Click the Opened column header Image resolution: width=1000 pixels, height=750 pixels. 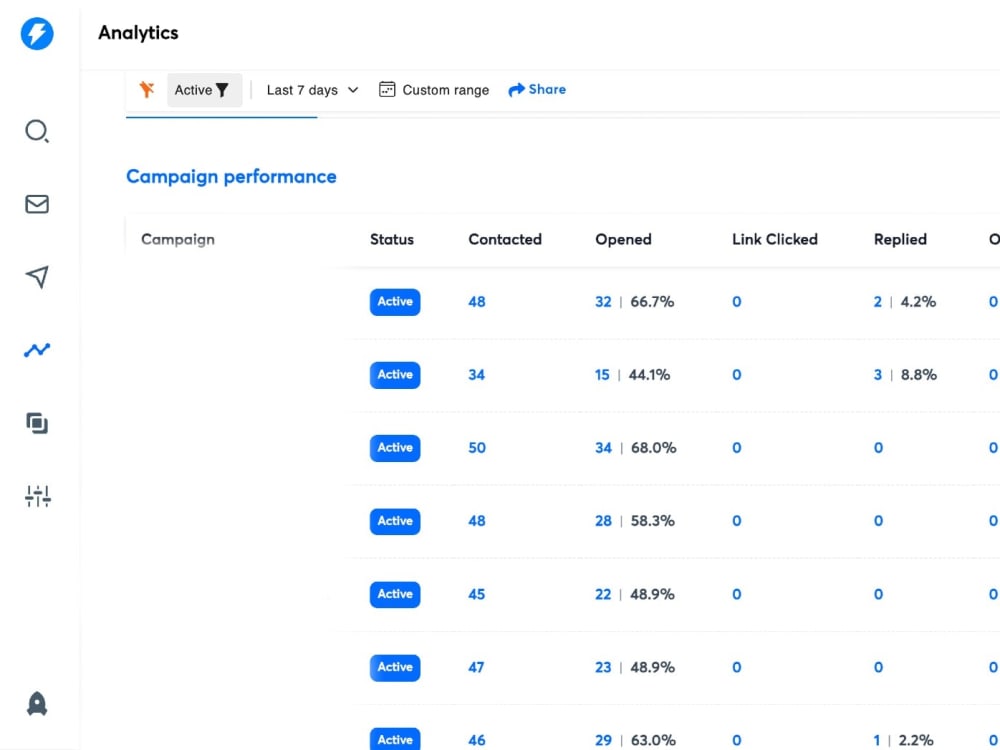click(624, 239)
